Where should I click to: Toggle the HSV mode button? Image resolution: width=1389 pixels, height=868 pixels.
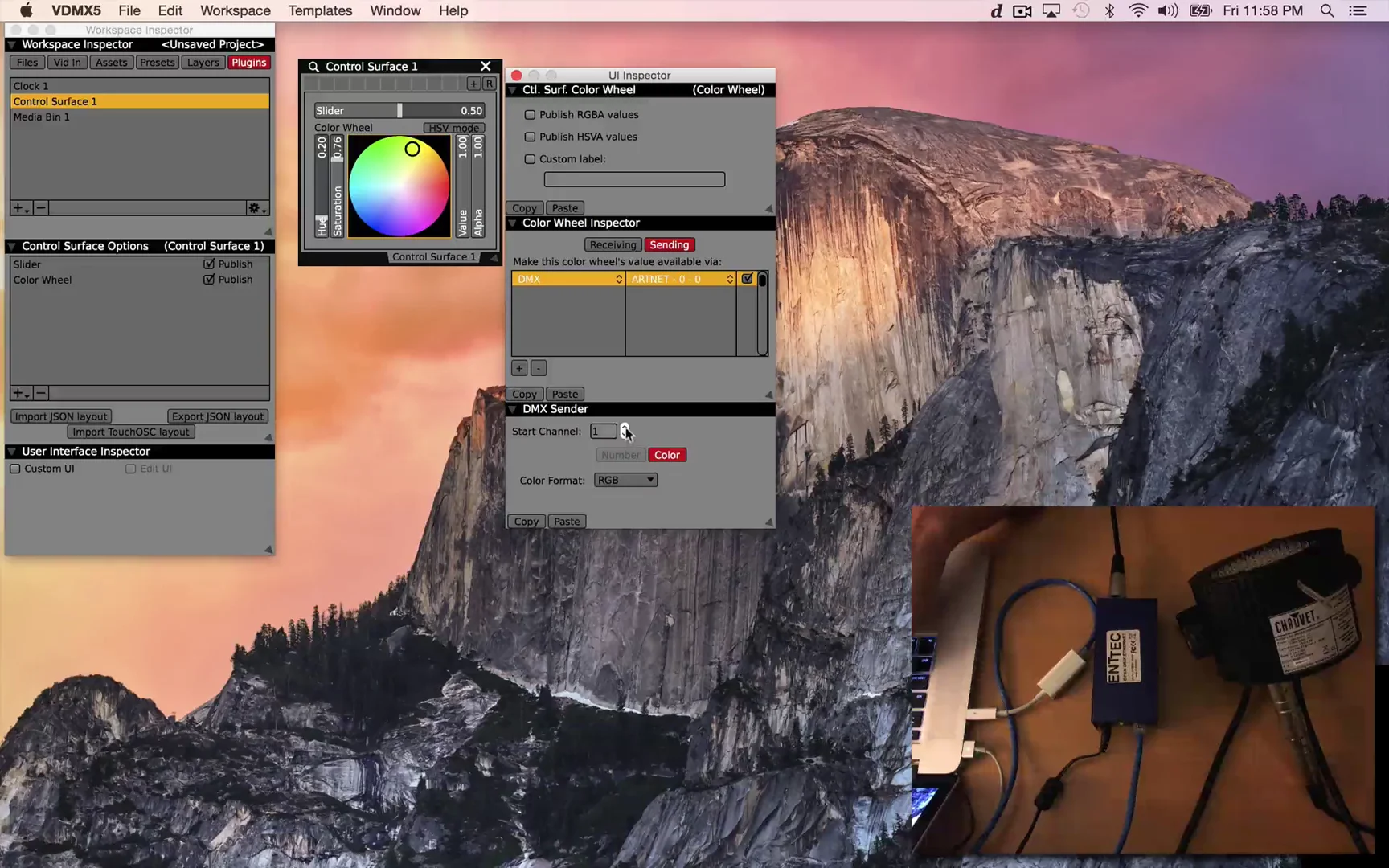click(453, 128)
